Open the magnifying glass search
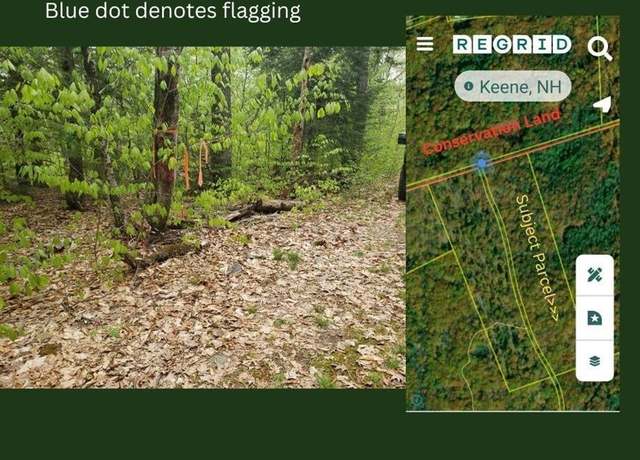The width and height of the screenshot is (640, 460). point(600,49)
